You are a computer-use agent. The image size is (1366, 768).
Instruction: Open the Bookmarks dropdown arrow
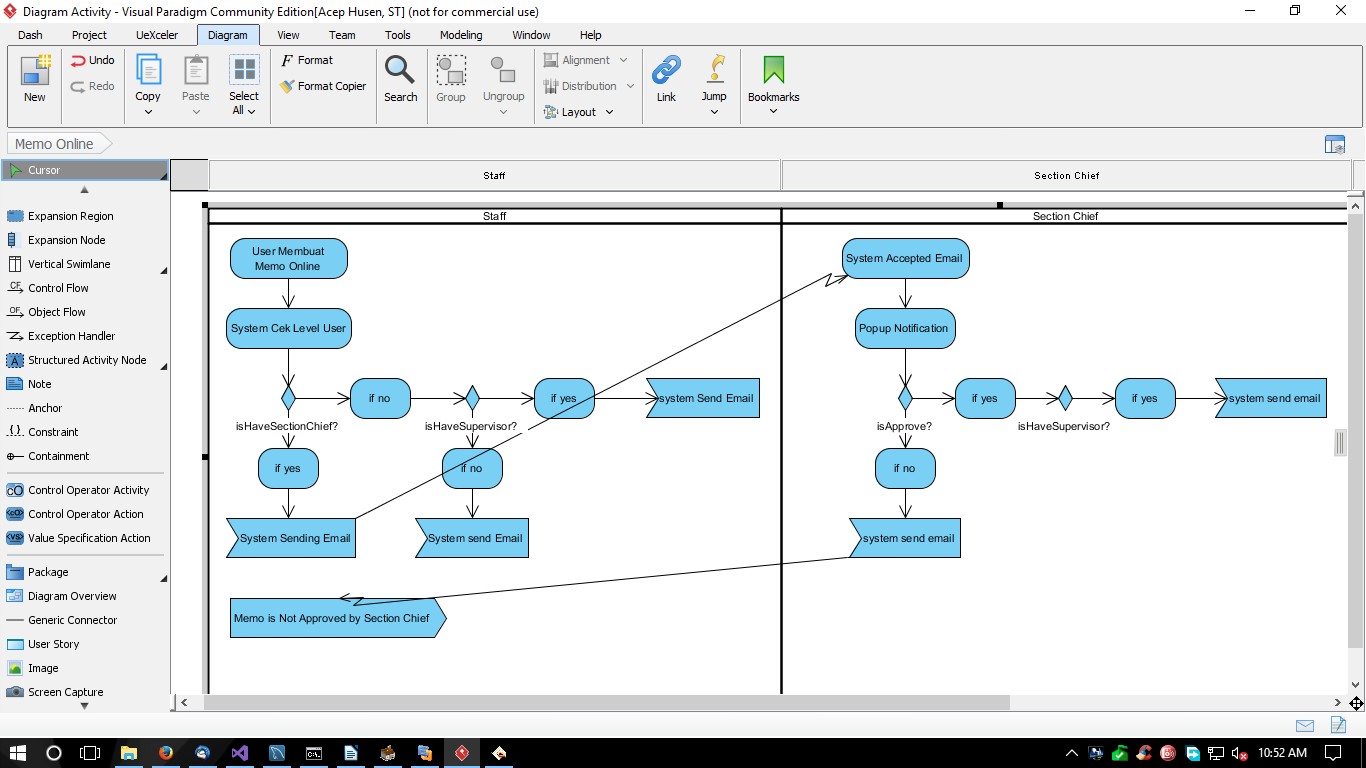[773, 111]
